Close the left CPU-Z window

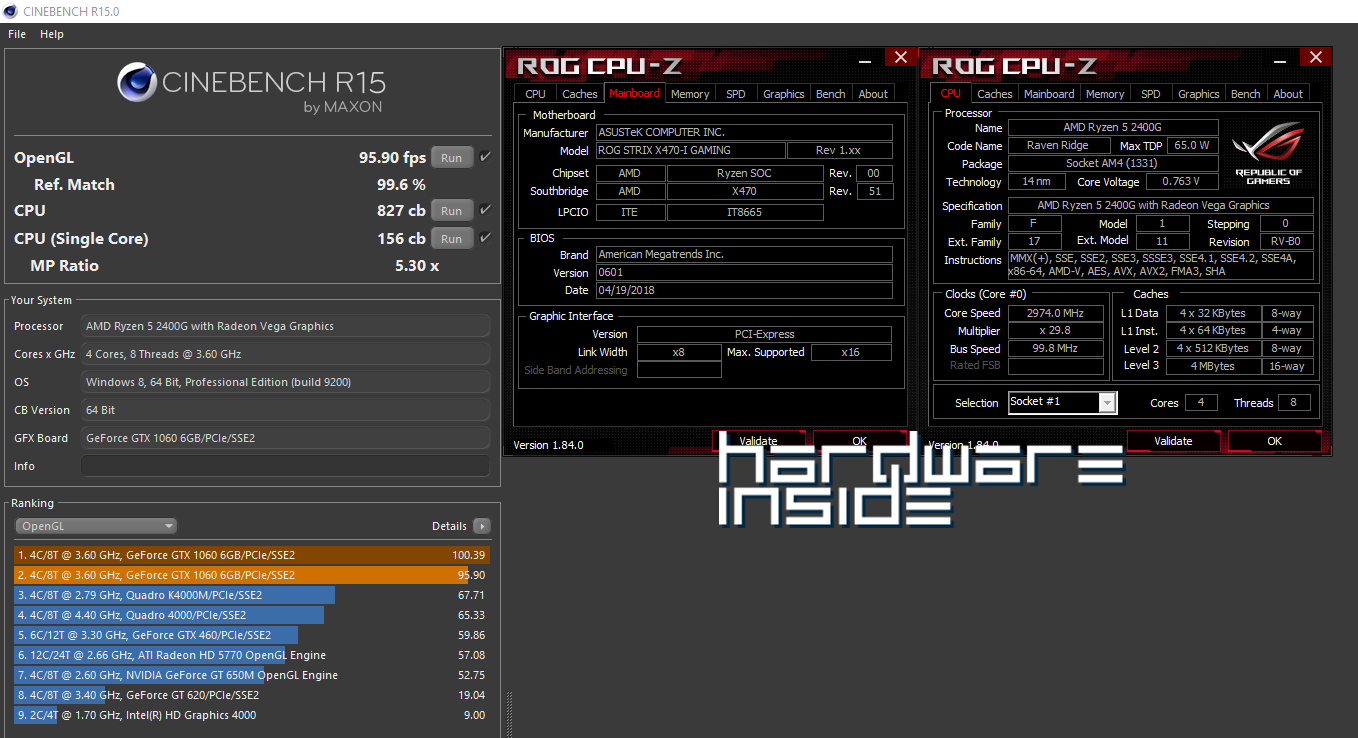tap(900, 58)
